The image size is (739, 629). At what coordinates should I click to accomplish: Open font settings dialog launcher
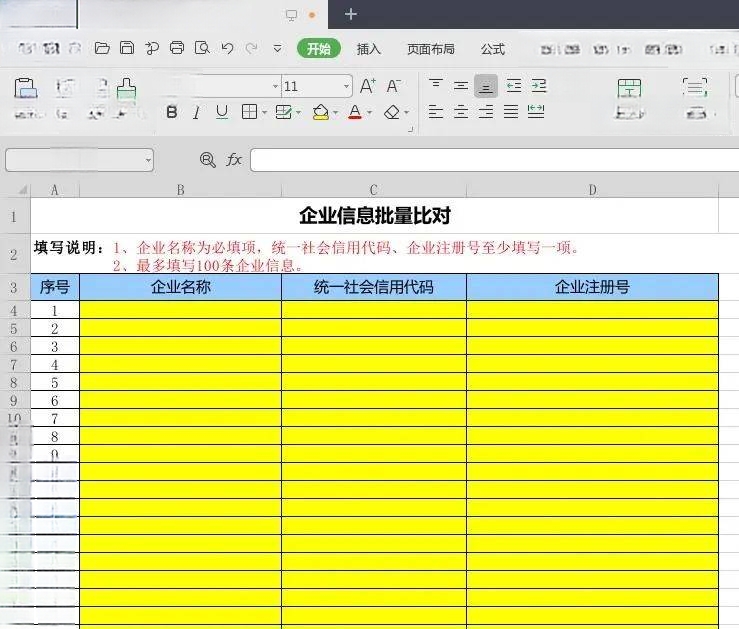(x=411, y=130)
